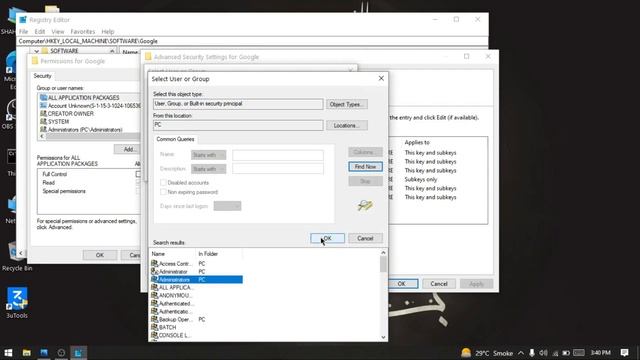Select Access Control row in search results
This screenshot has width=640, height=360.
click(x=197, y=264)
